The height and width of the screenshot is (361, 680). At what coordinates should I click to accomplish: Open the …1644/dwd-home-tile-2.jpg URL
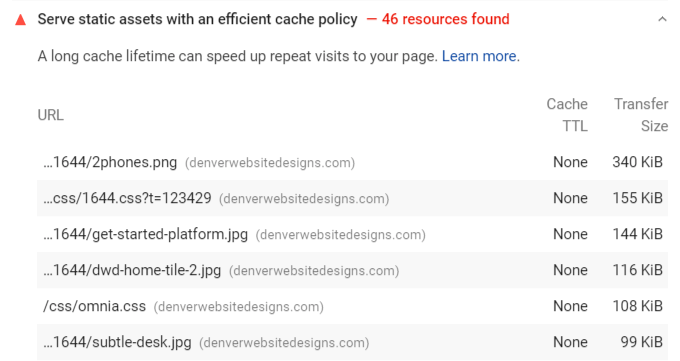pyautogui.click(x=132, y=270)
